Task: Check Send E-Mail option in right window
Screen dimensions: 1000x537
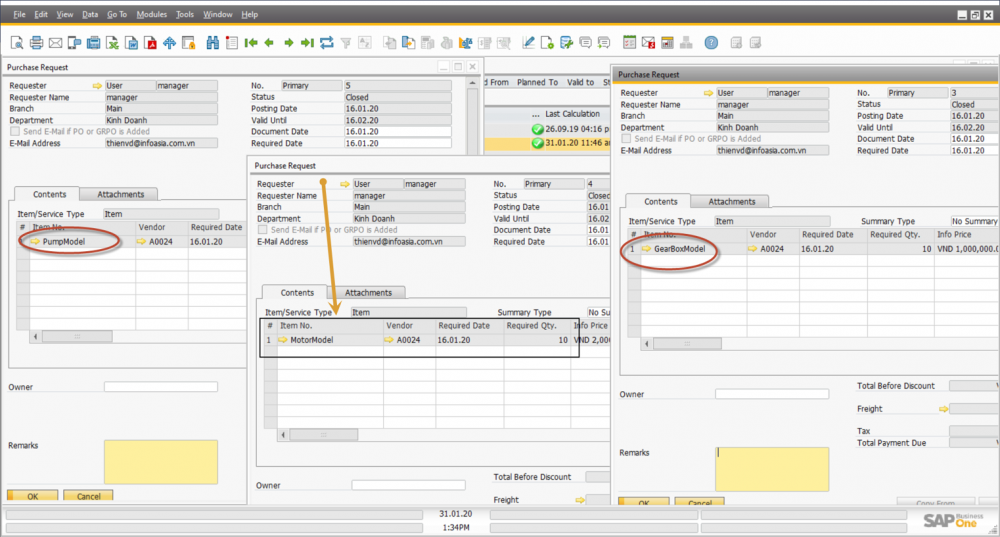Action: (x=626, y=138)
